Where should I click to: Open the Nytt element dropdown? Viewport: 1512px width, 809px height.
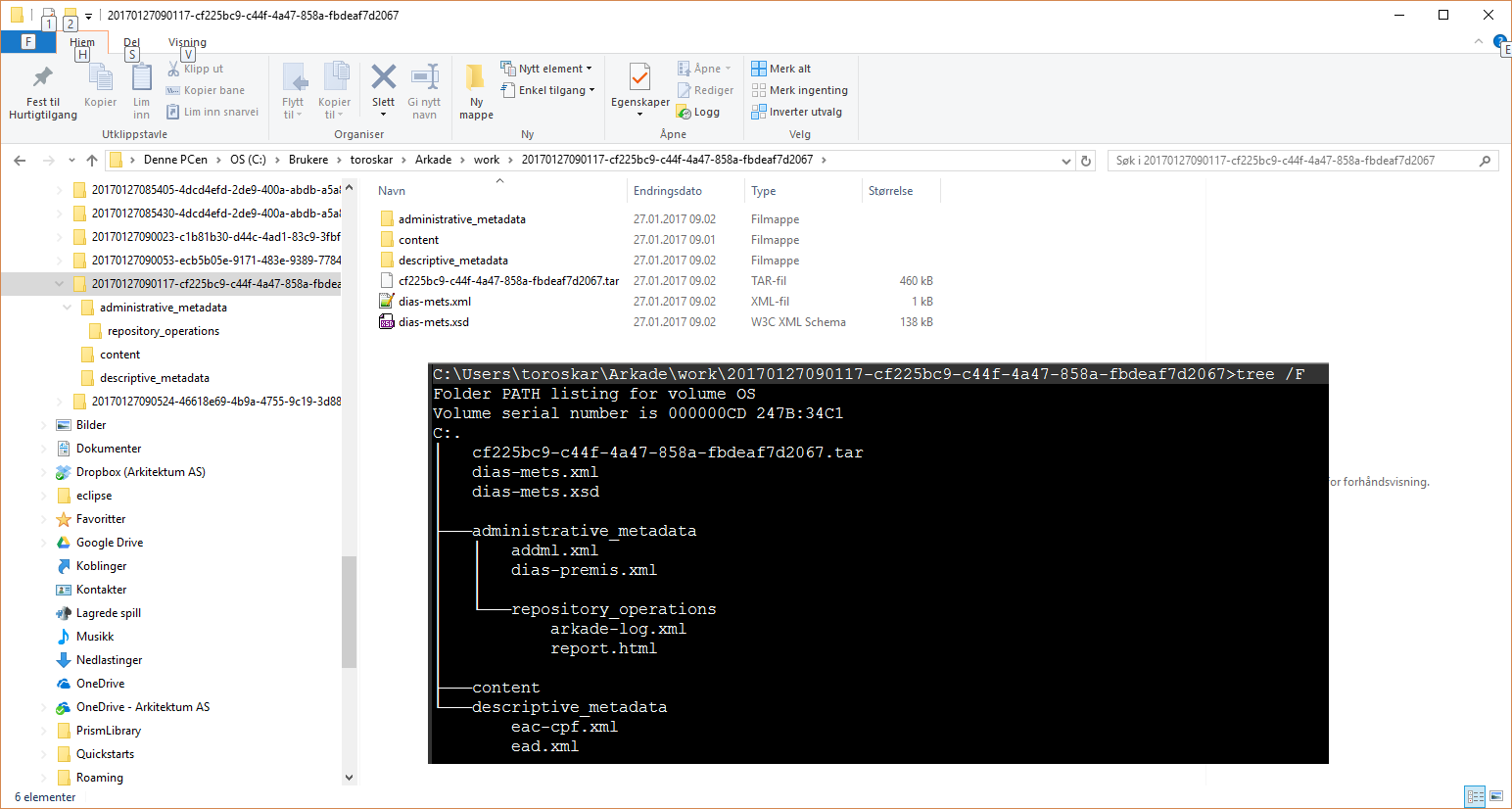(x=546, y=69)
